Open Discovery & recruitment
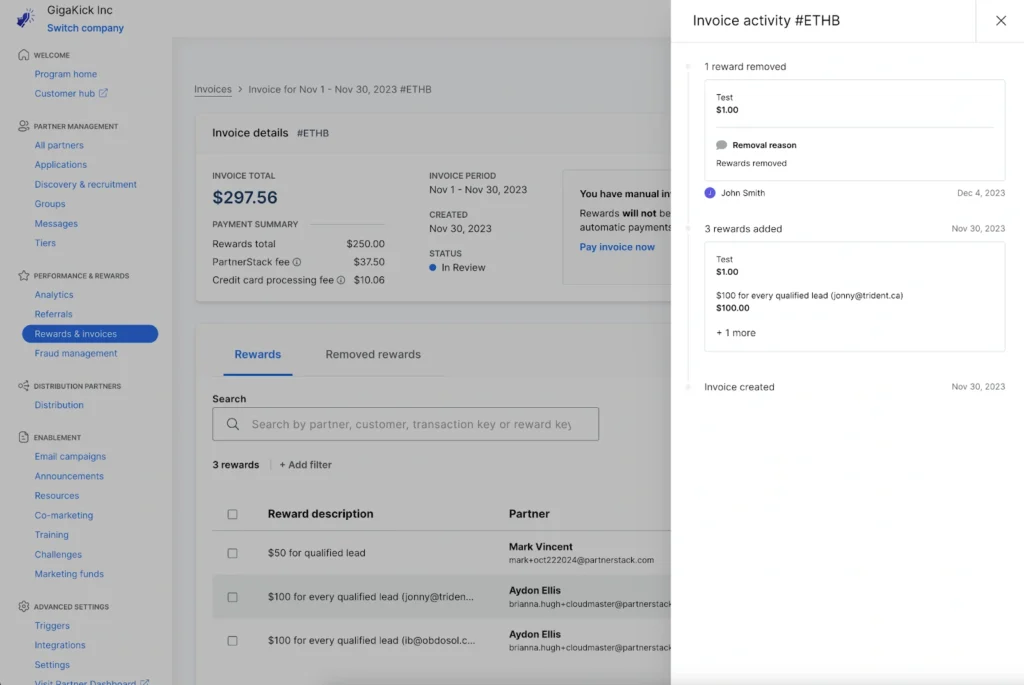The image size is (1024, 685). pyautogui.click(x=86, y=184)
